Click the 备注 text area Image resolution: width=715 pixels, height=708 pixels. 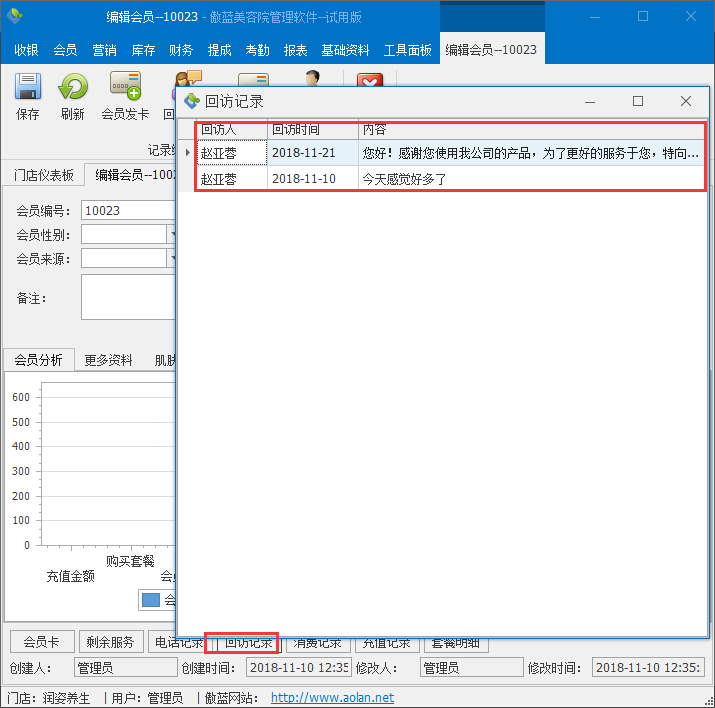pyautogui.click(x=129, y=297)
